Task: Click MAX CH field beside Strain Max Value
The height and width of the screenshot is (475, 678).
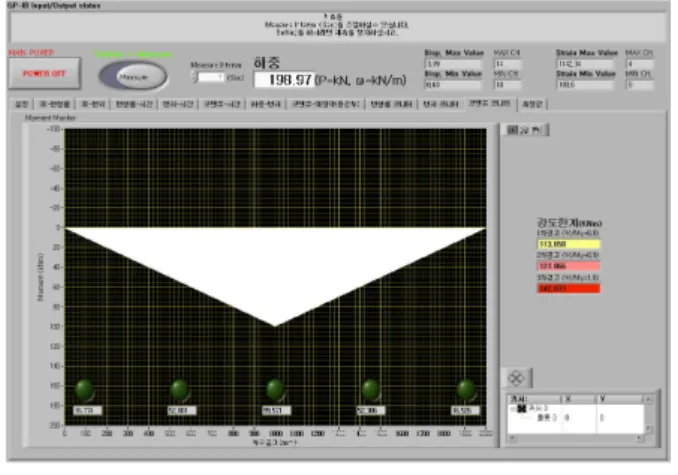Action: [639, 64]
